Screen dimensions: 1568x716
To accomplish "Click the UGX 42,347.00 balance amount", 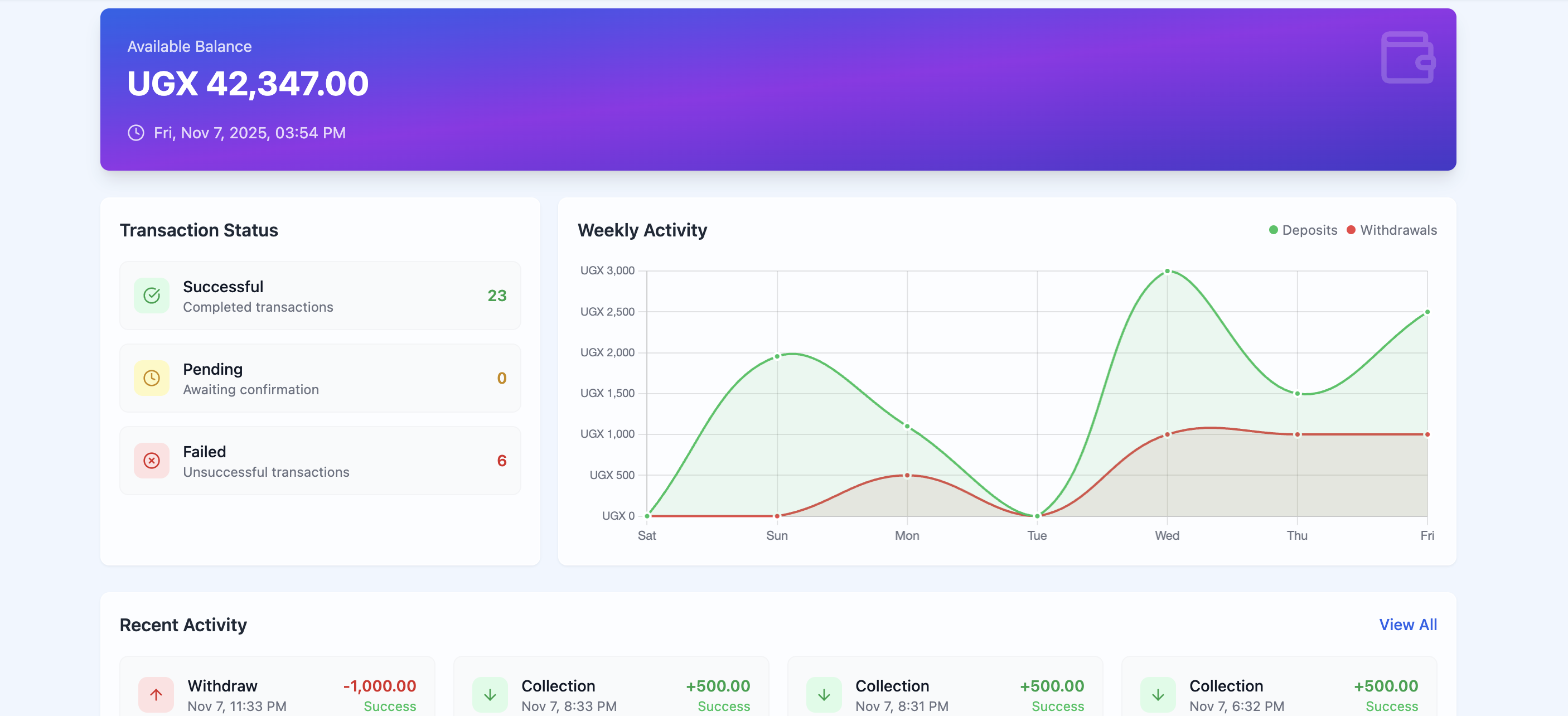I will pyautogui.click(x=248, y=84).
